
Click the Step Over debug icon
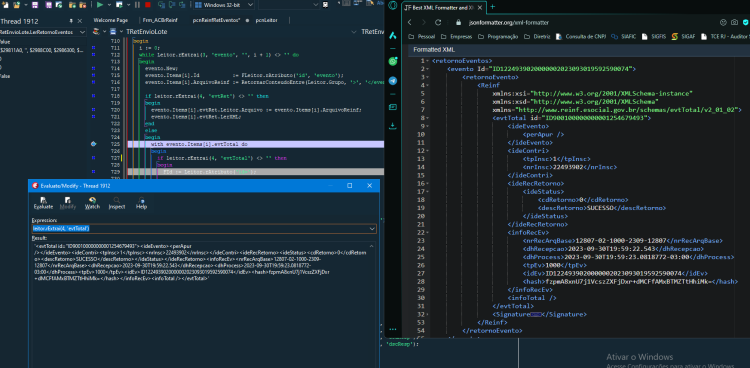click(x=172, y=5)
